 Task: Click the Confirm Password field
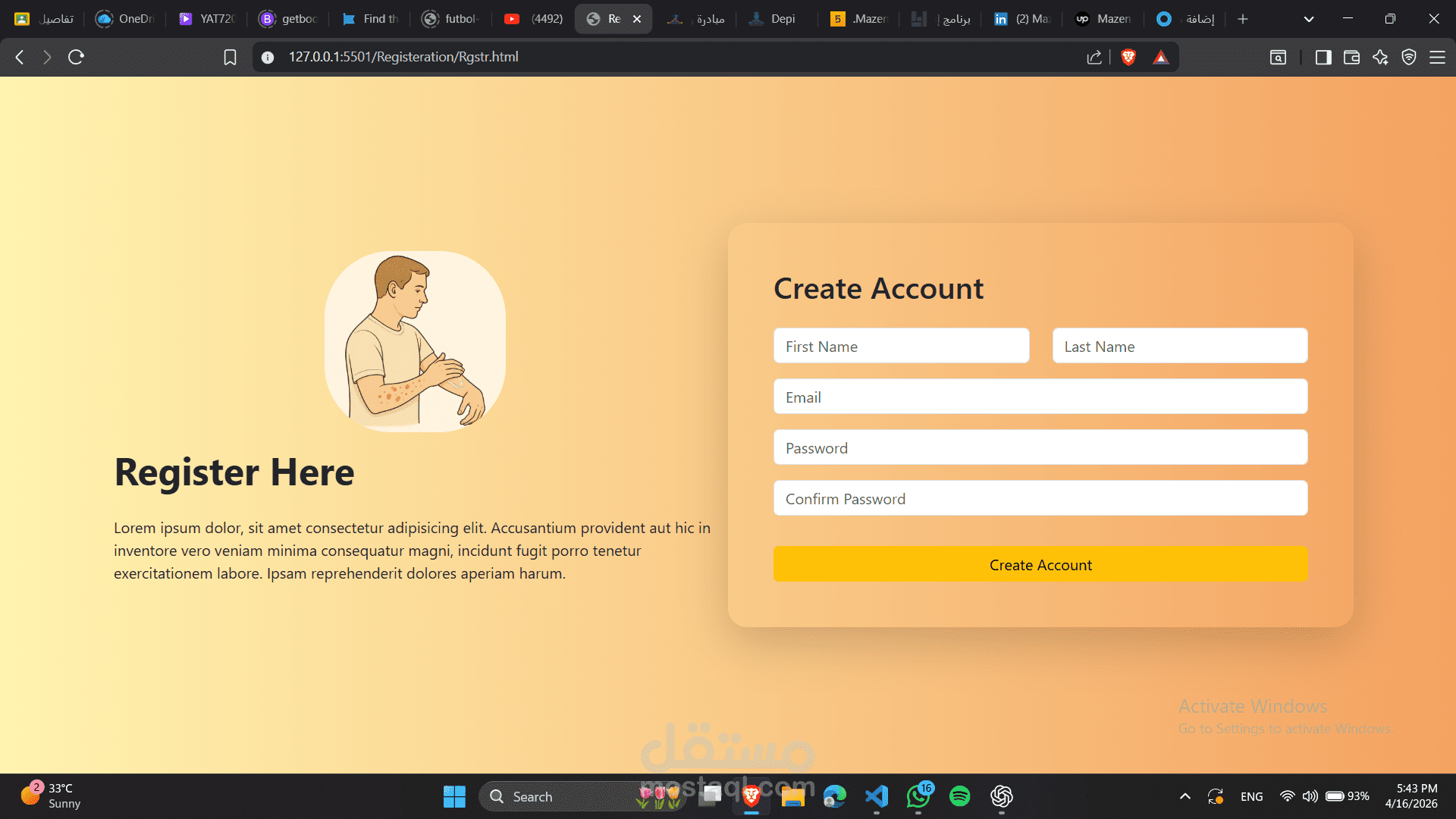pyautogui.click(x=1040, y=498)
